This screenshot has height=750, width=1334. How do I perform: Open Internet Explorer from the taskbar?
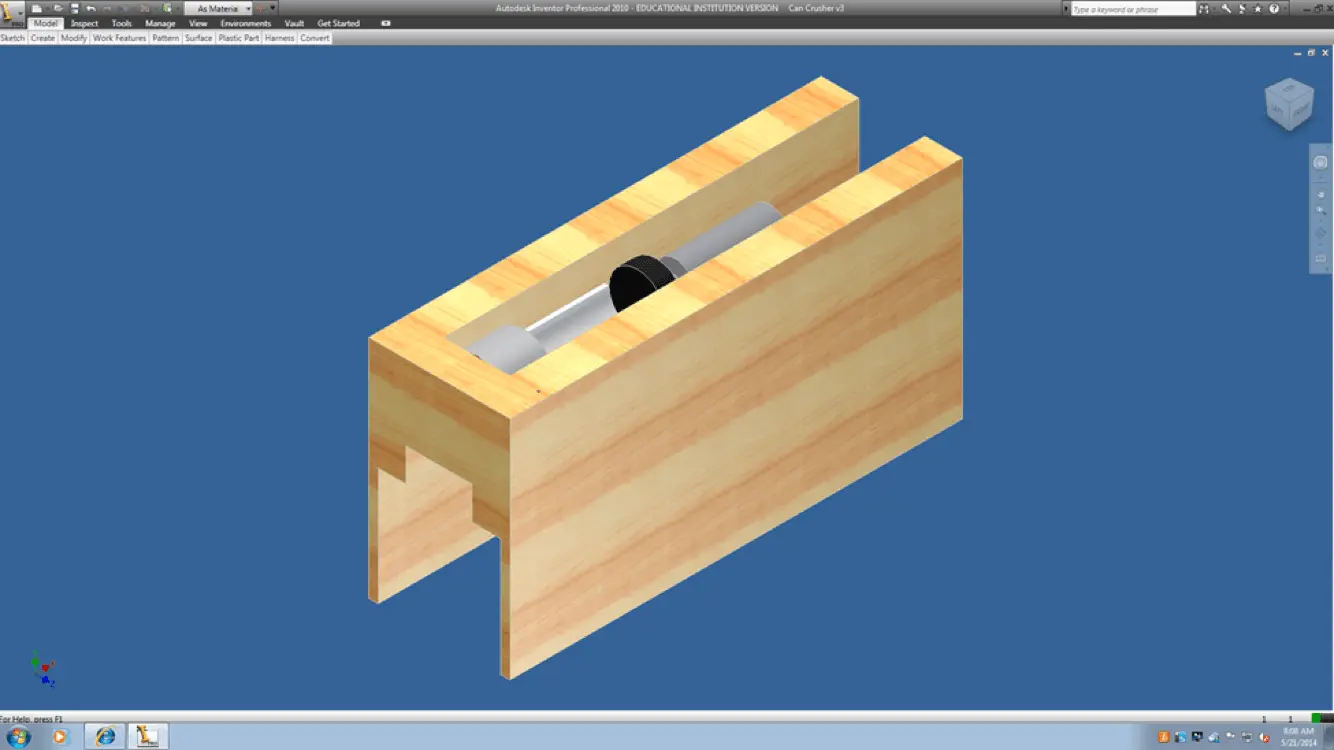pos(105,737)
